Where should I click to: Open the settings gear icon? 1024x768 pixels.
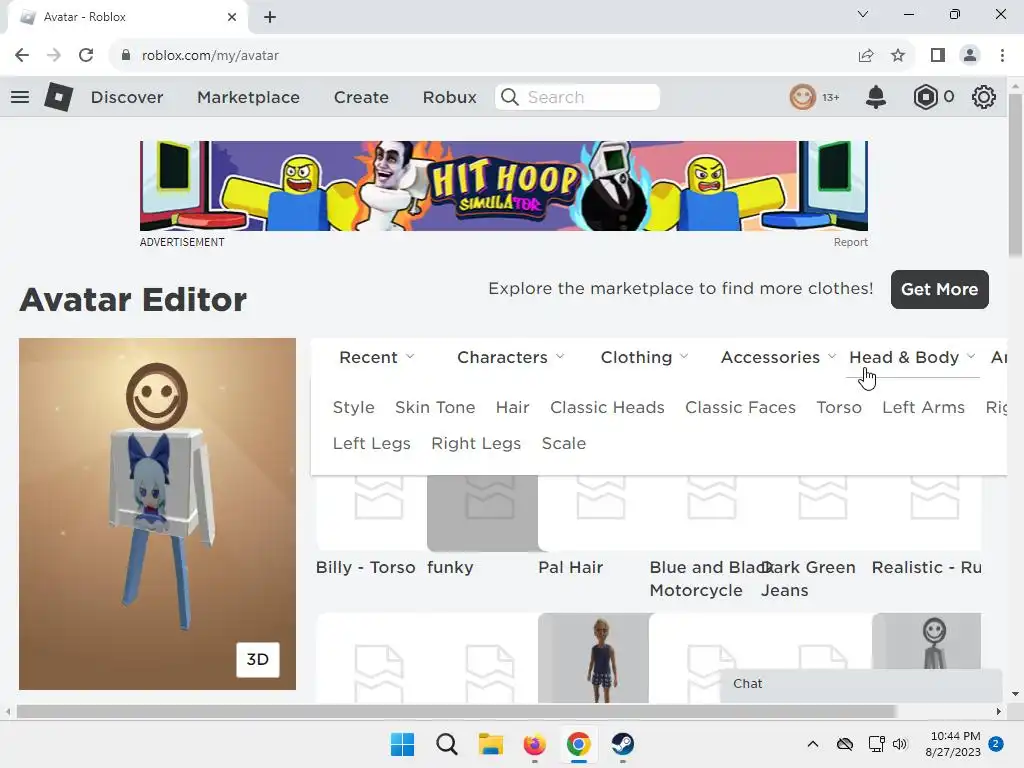(x=984, y=97)
